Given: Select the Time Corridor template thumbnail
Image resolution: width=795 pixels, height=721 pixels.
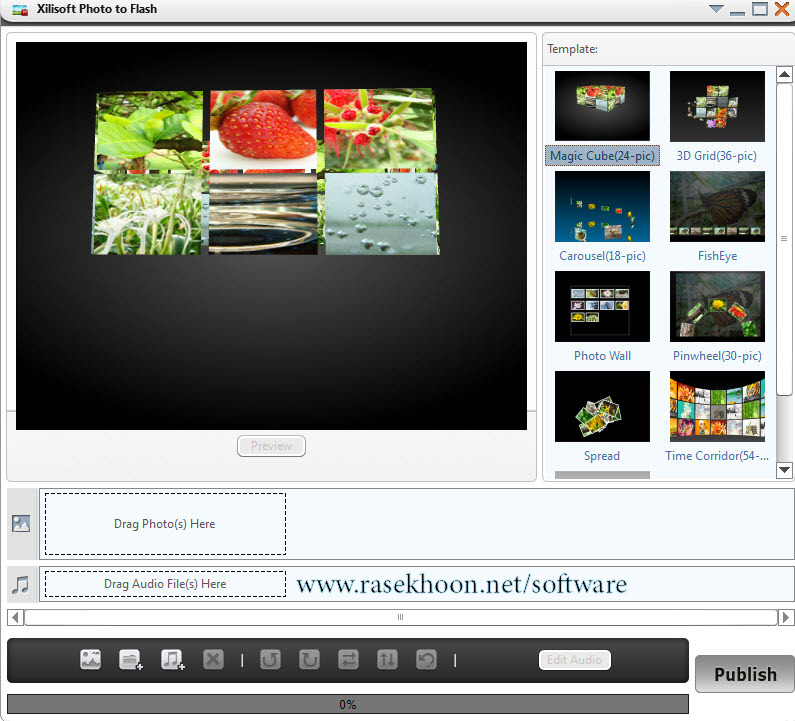Looking at the screenshot, I should (x=717, y=406).
